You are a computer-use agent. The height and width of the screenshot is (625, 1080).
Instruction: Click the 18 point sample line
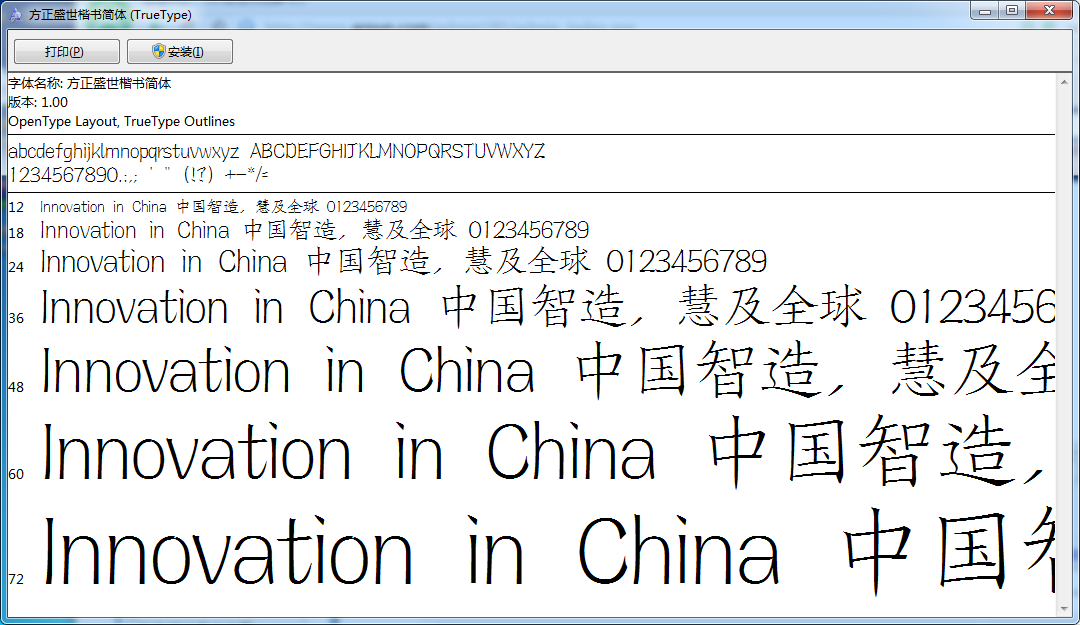coord(314,230)
